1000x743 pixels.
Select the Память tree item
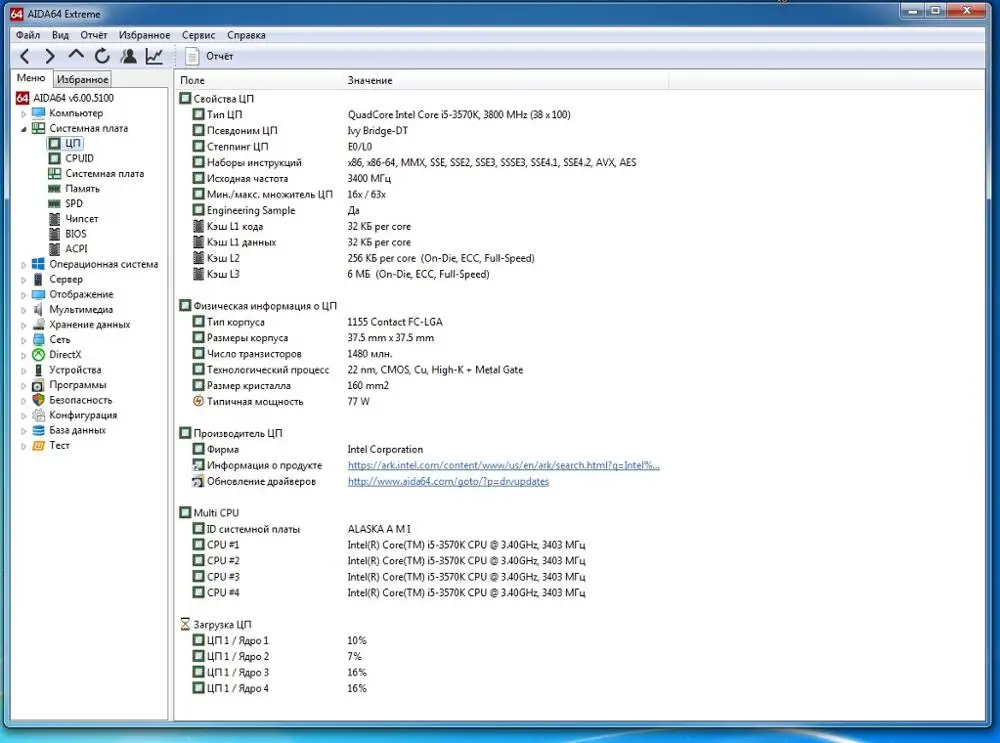tap(82, 189)
